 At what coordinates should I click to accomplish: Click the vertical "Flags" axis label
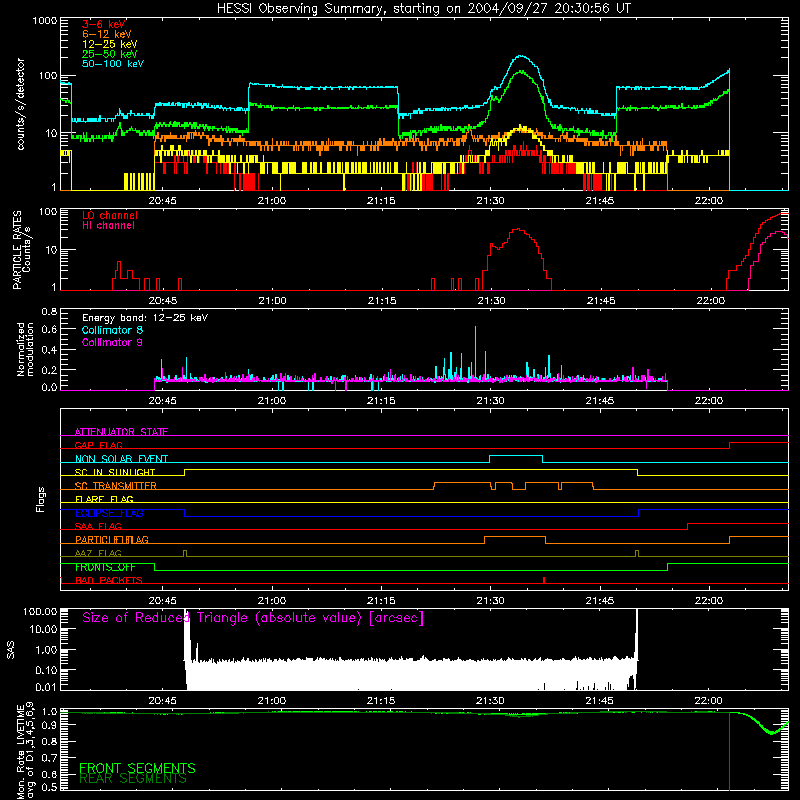pos(41,499)
